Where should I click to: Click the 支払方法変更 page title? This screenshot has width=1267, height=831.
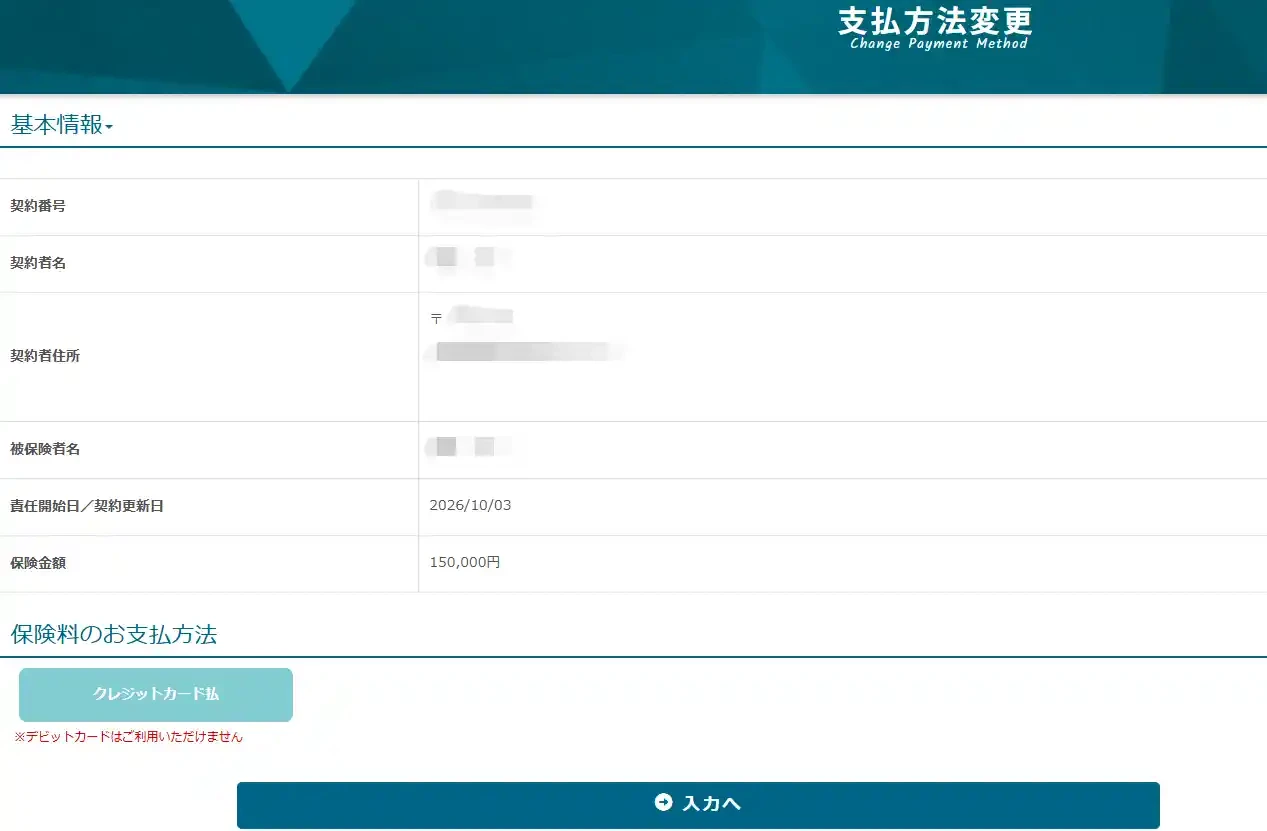[x=935, y=21]
